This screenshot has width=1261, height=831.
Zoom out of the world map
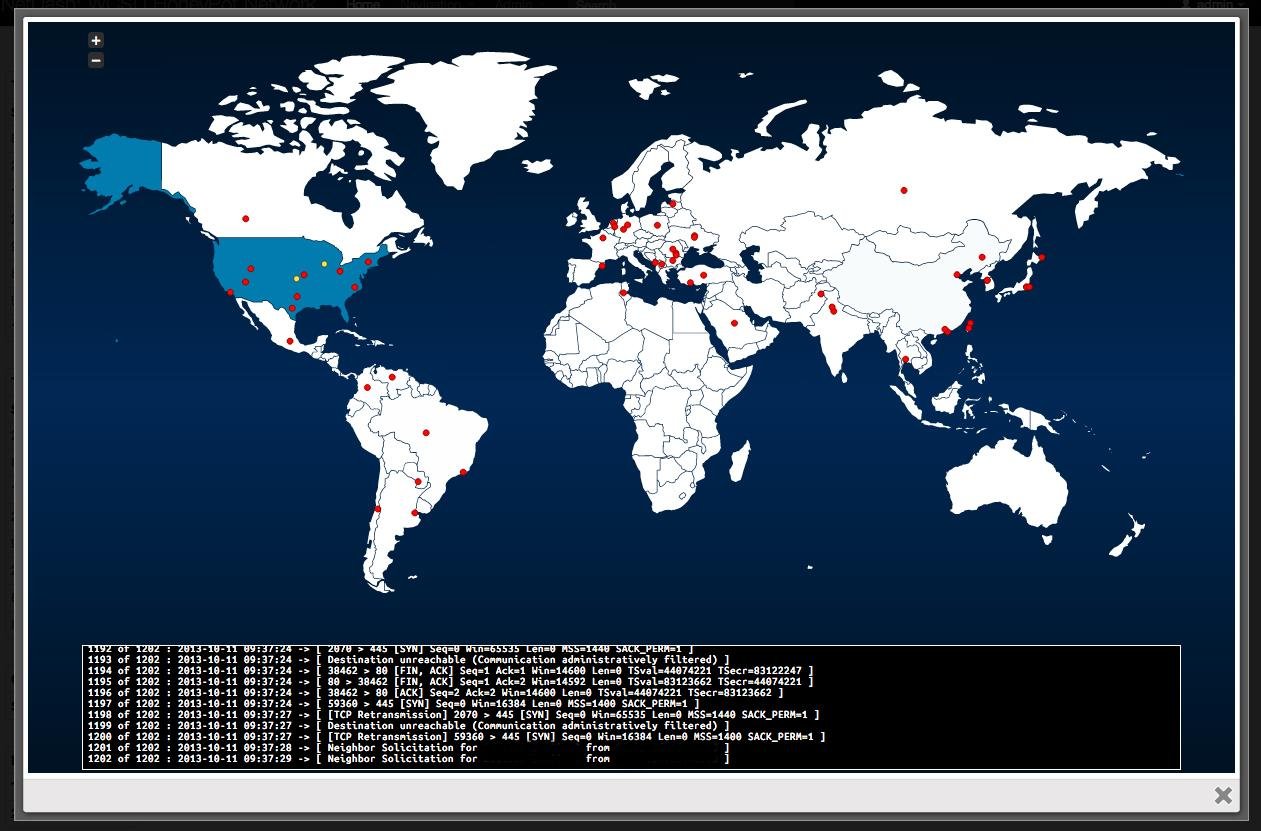coord(95,60)
